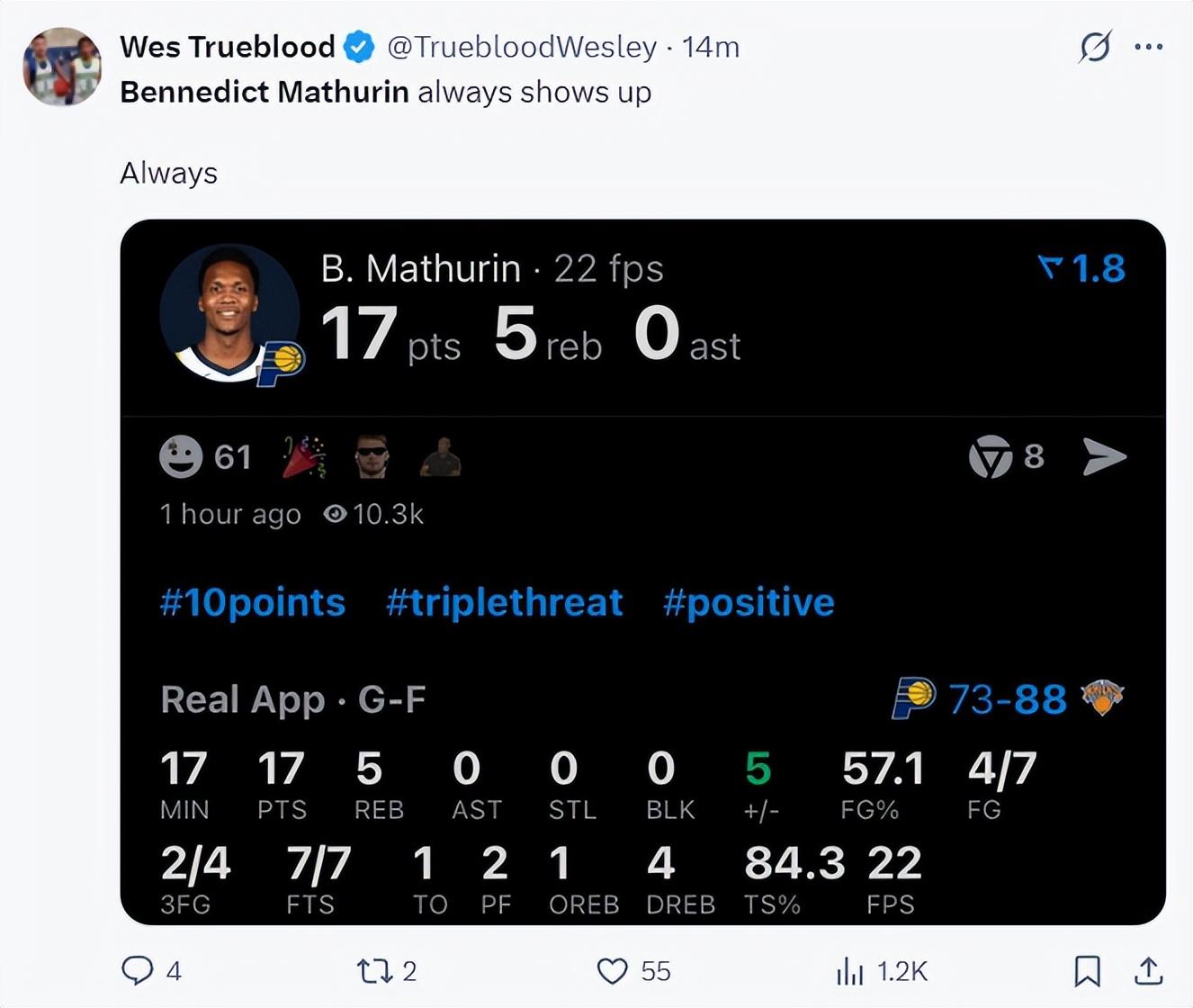Select the #positive hashtag
1193x1008 pixels.
[x=749, y=602]
